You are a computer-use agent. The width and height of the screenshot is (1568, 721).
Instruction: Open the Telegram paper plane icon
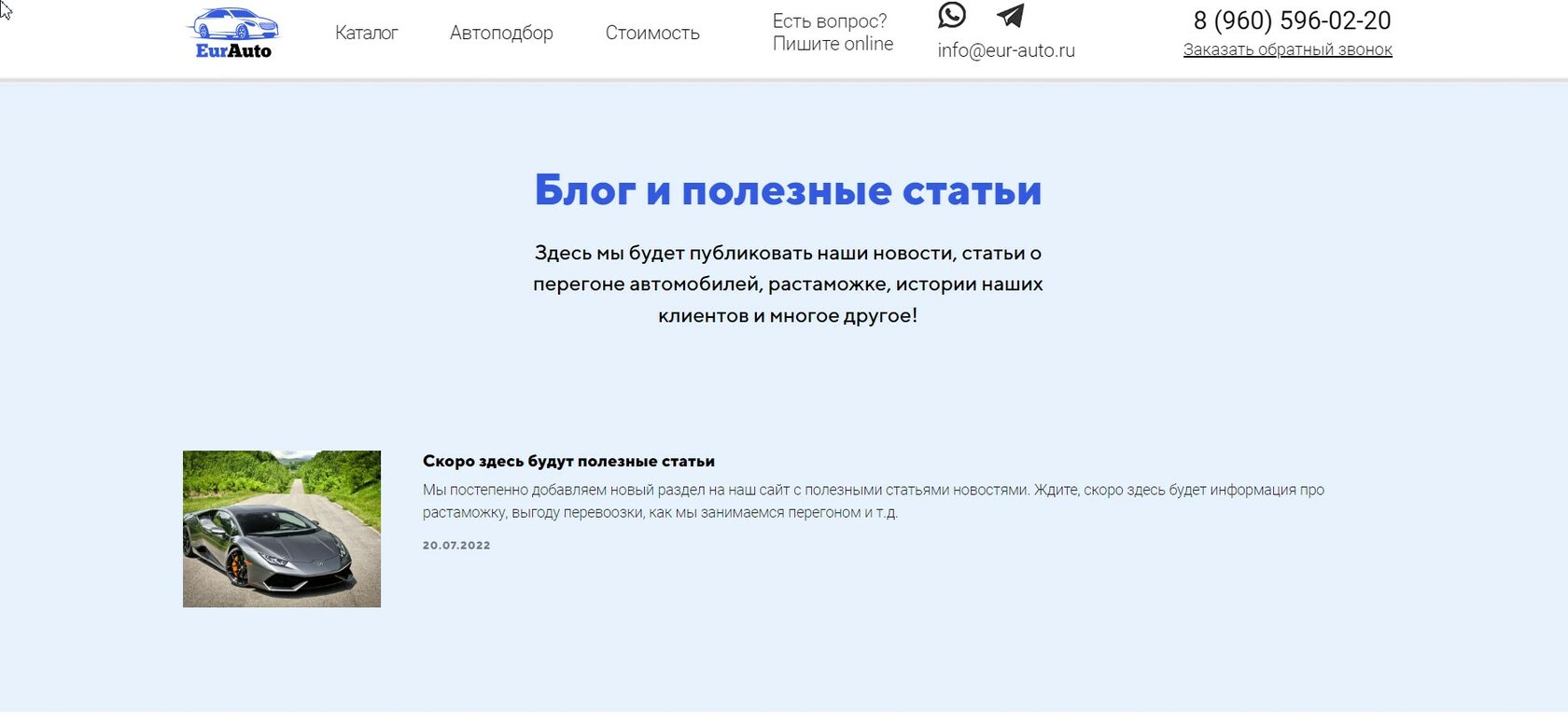pyautogui.click(x=1011, y=15)
